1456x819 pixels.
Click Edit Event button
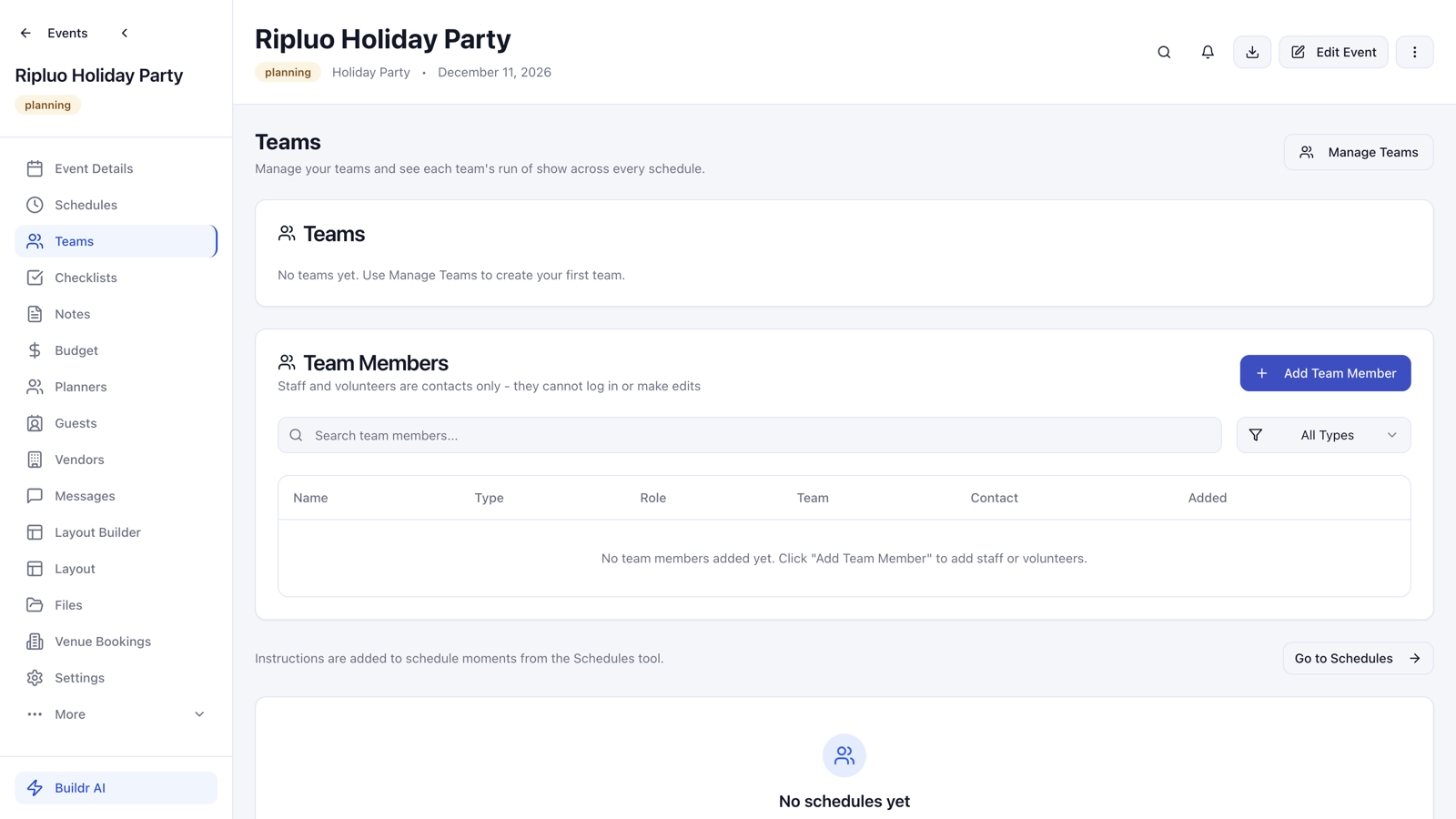pyautogui.click(x=1333, y=52)
